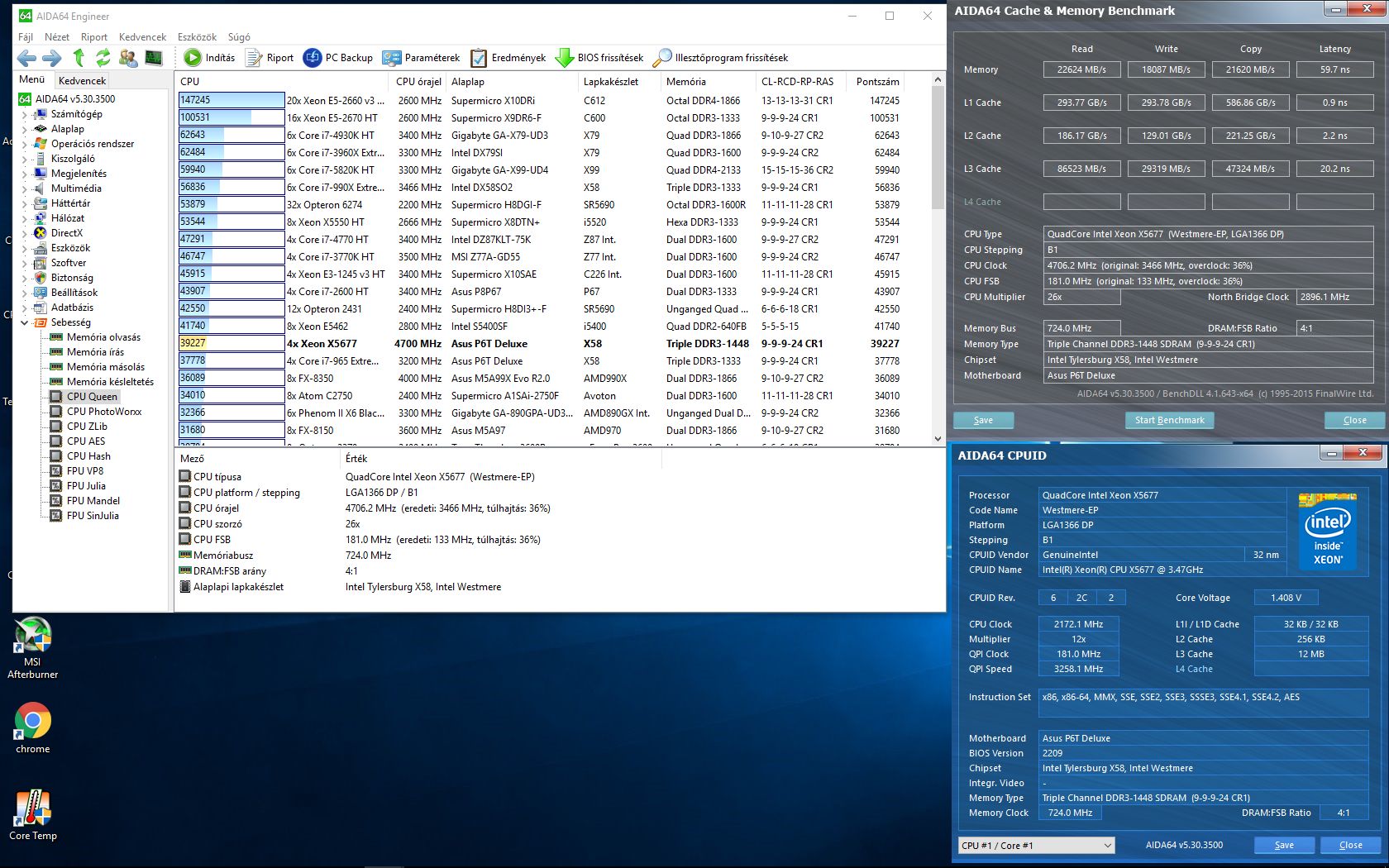The height and width of the screenshot is (868, 1389).
Task: Open the Nézet menu
Action: [57, 37]
